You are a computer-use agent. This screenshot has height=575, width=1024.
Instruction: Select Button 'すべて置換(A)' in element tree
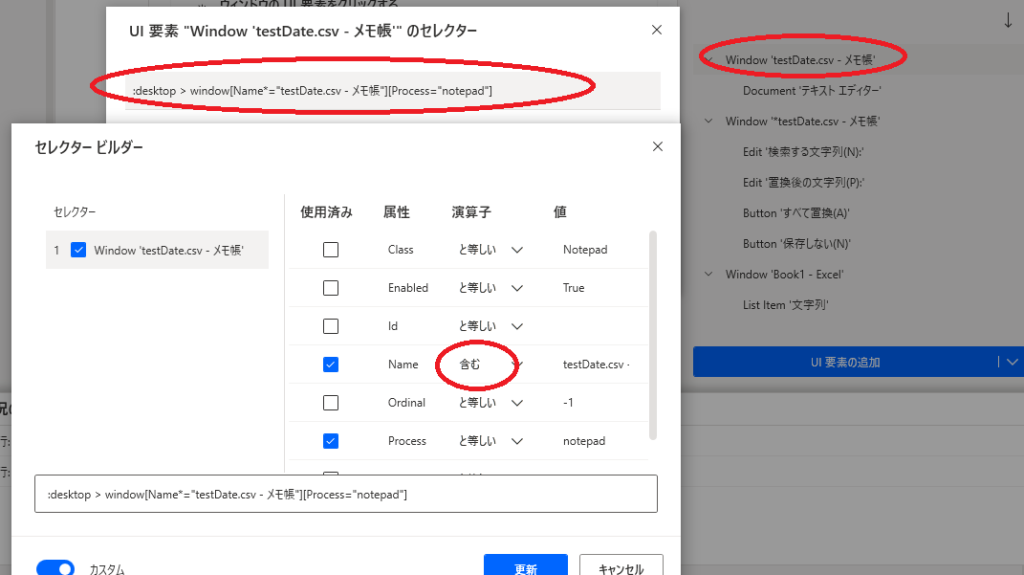pyautogui.click(x=796, y=213)
